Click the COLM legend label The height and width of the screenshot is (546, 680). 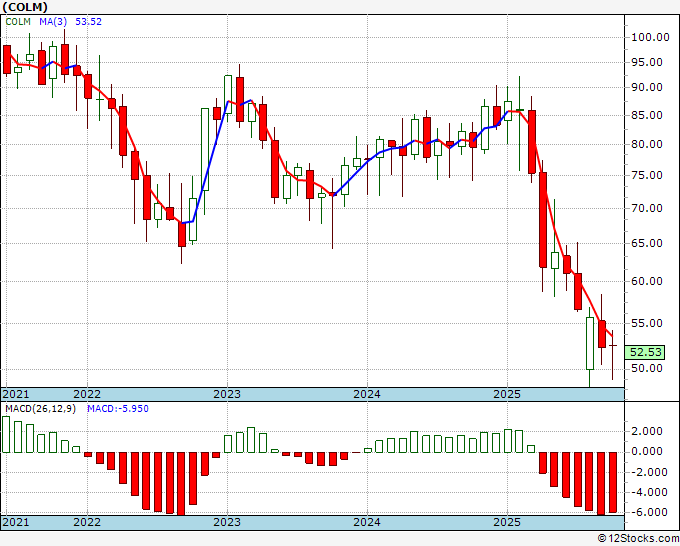click(x=18, y=22)
